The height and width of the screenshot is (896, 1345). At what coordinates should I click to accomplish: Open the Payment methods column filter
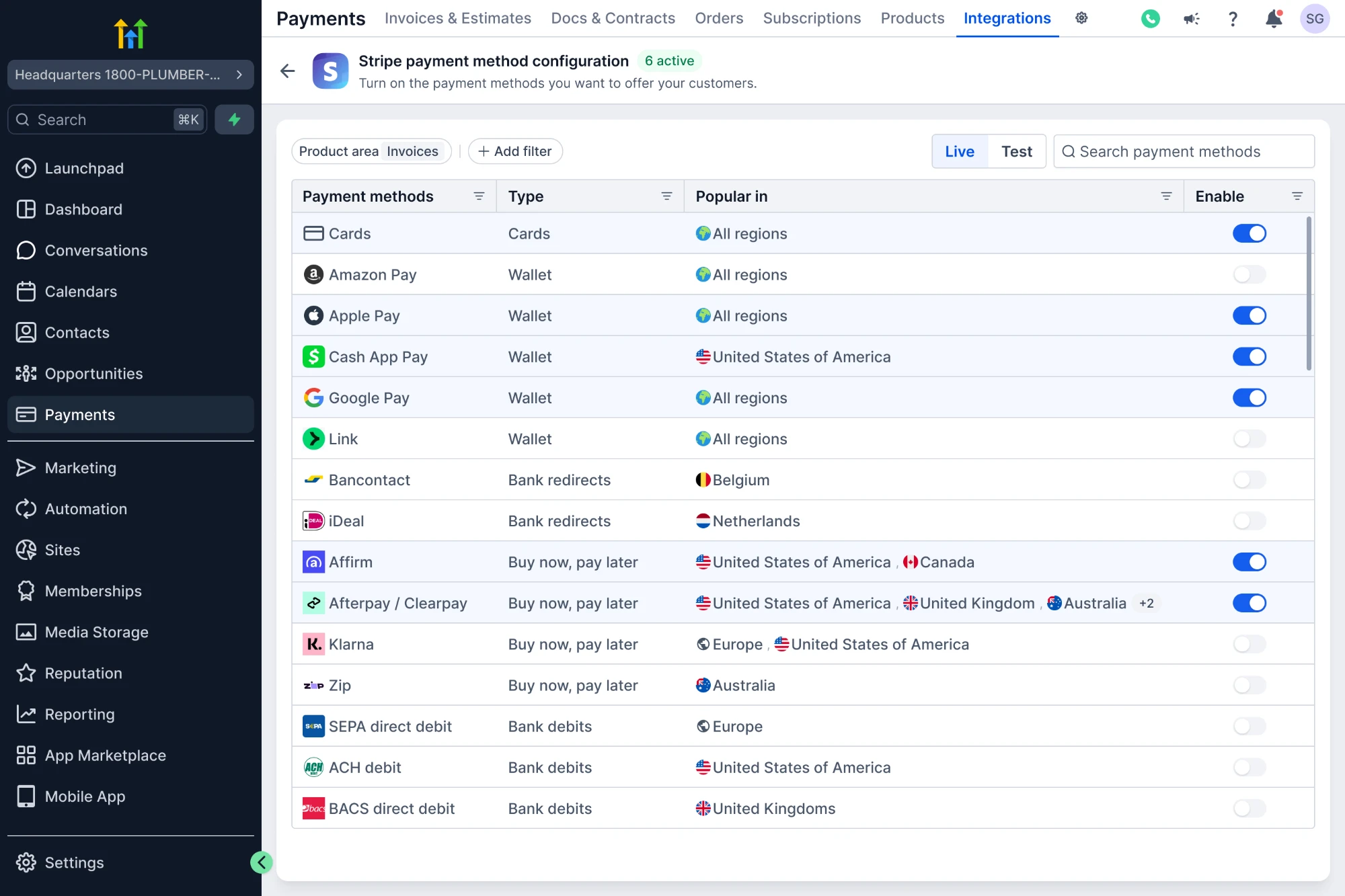(x=479, y=196)
